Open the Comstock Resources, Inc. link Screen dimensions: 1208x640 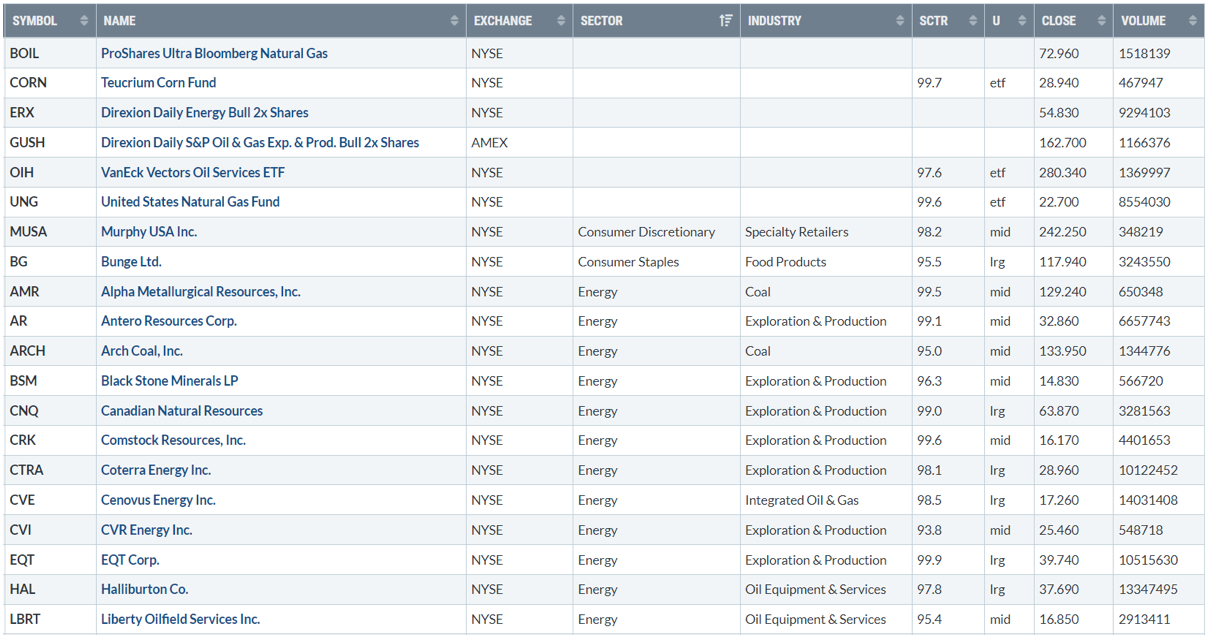[x=173, y=440]
